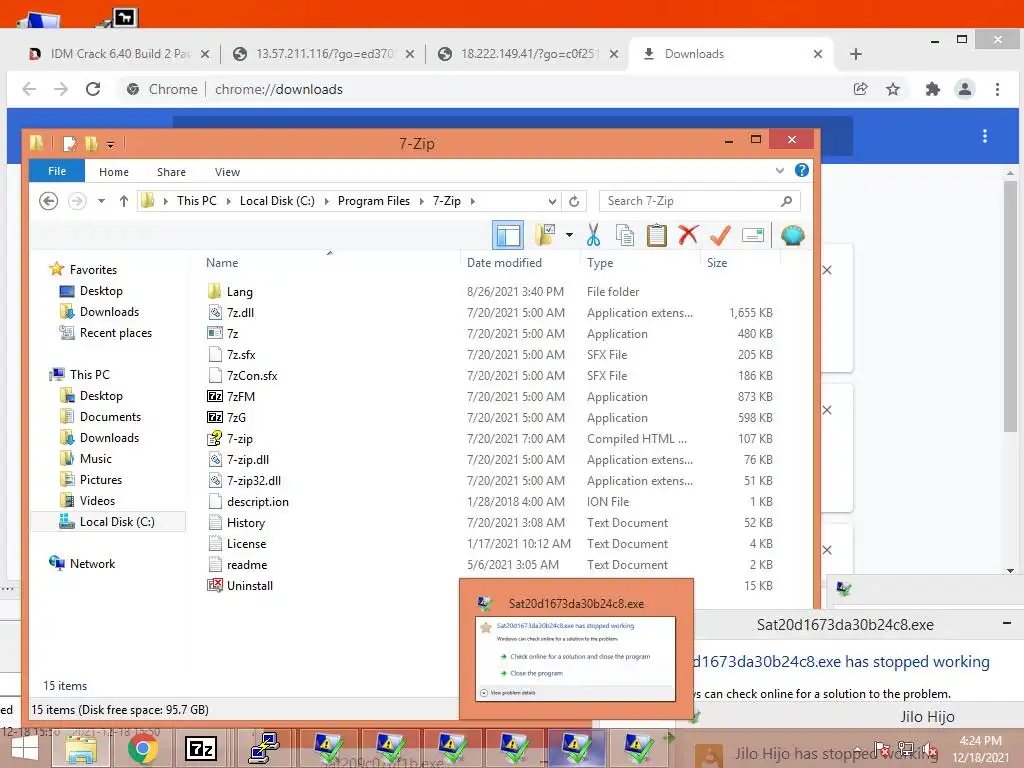Sort by Type column header
This screenshot has width=1024, height=768.
tap(600, 263)
